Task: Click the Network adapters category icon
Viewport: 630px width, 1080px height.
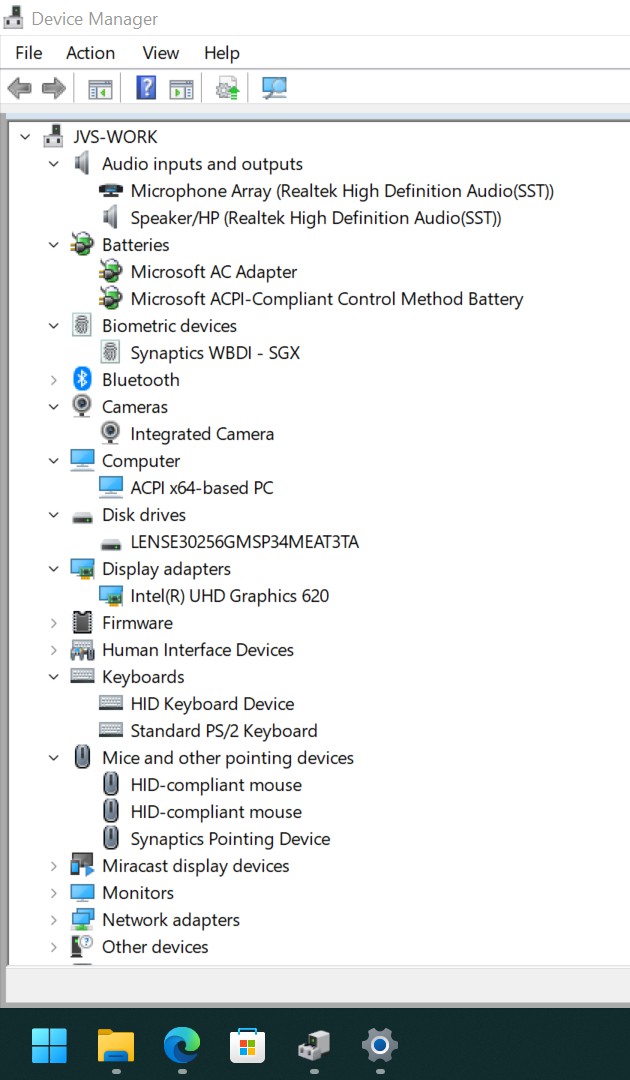Action: (82, 920)
